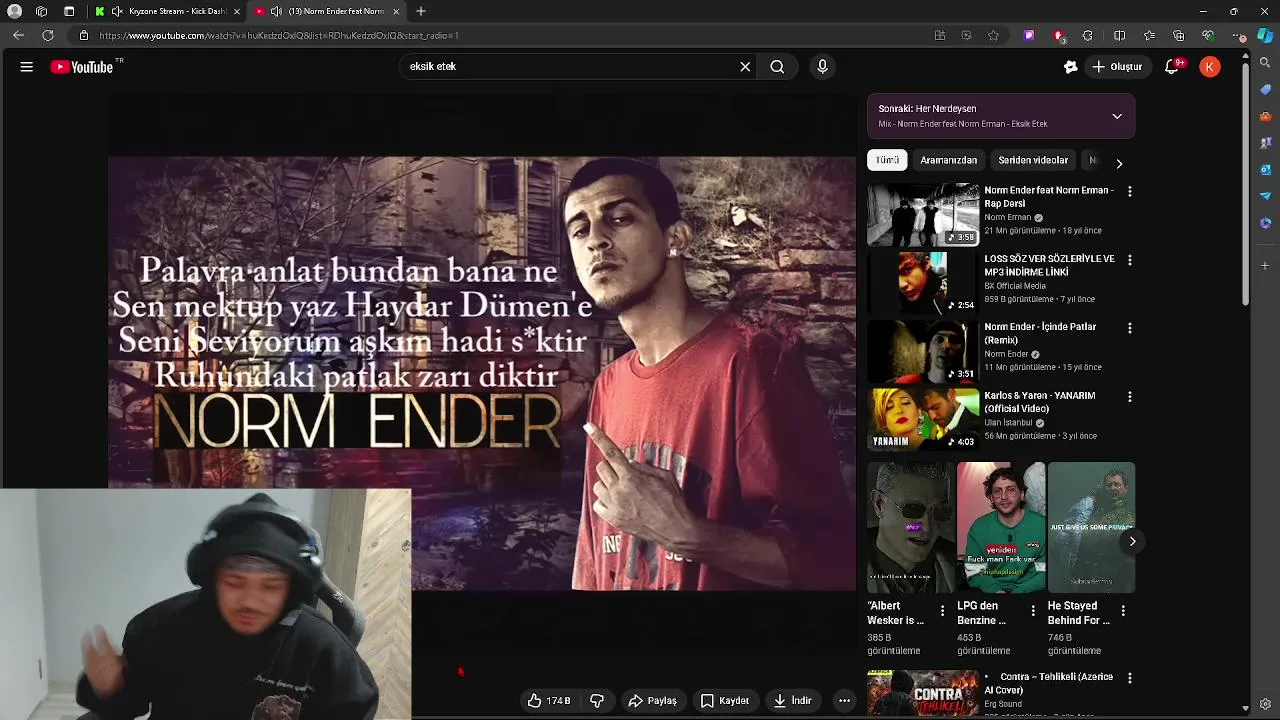
Task: Open options for Contra Tehlikeli video
Action: click(x=1130, y=678)
